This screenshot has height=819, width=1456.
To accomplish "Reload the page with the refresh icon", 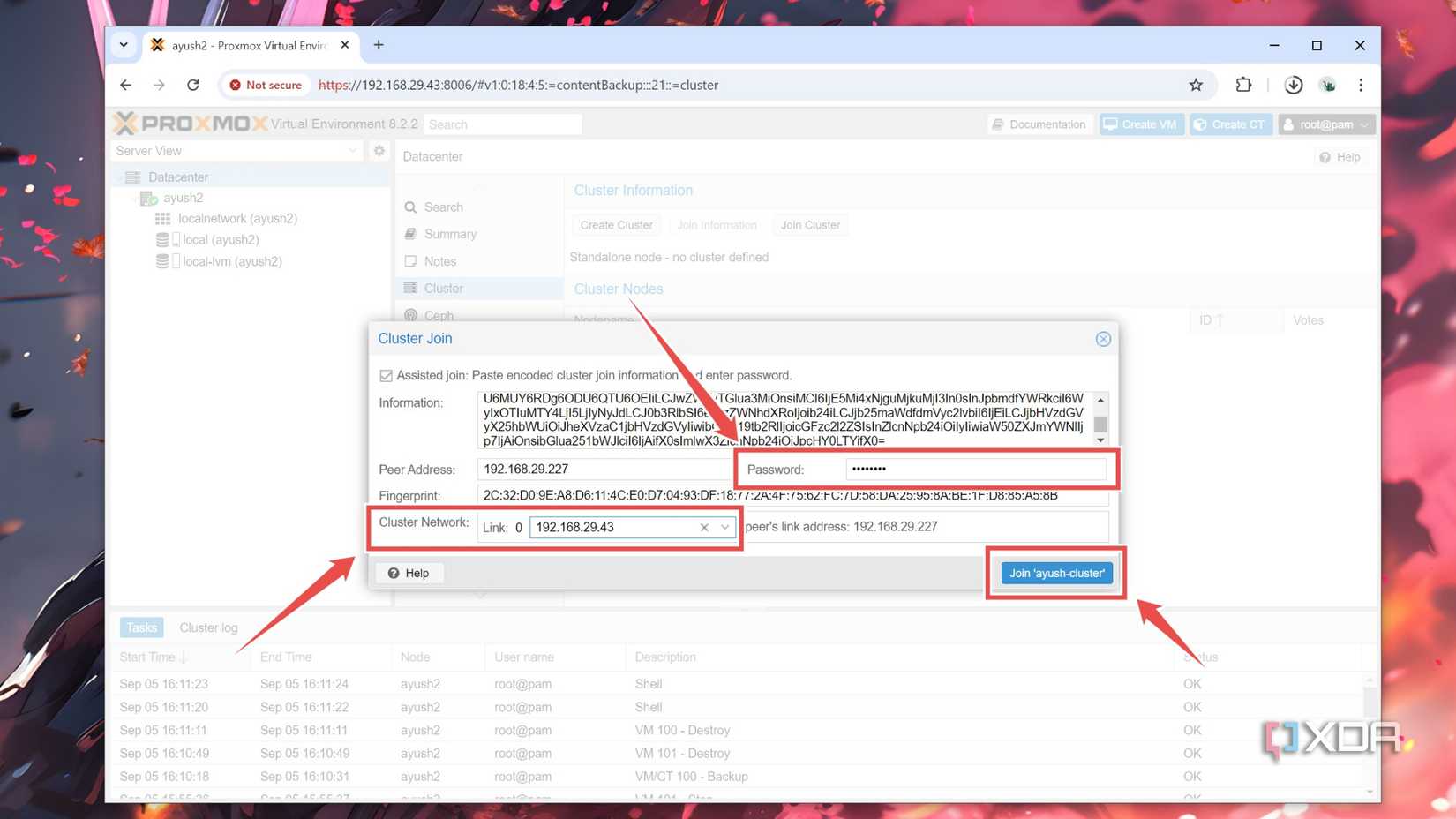I will coord(193,85).
